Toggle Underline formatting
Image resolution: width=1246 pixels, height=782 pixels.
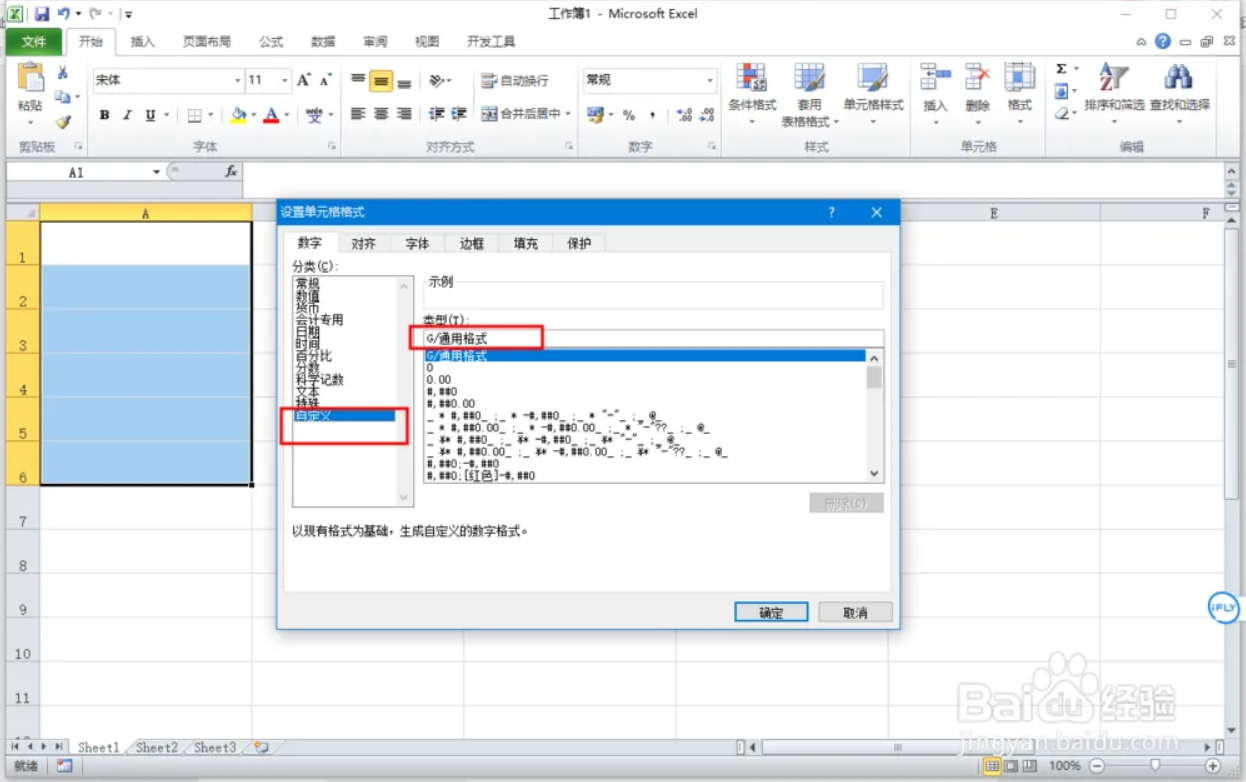[x=150, y=115]
